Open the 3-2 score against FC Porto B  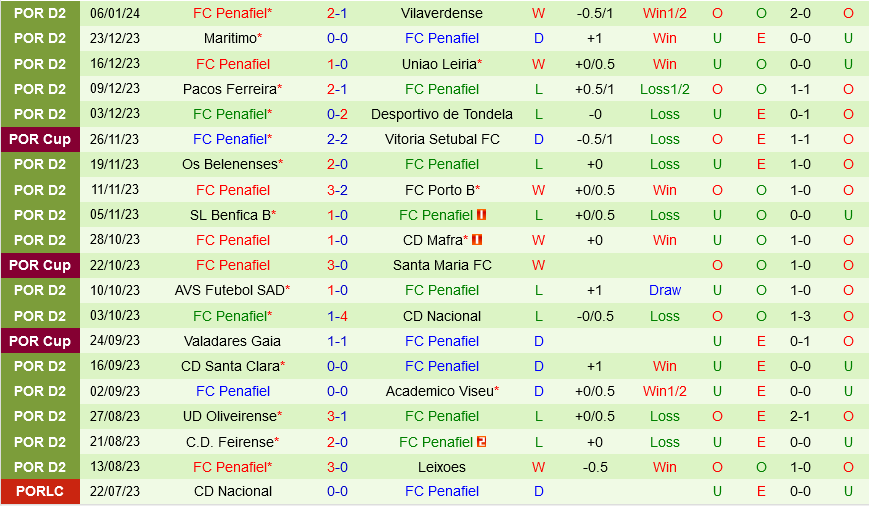(x=337, y=190)
